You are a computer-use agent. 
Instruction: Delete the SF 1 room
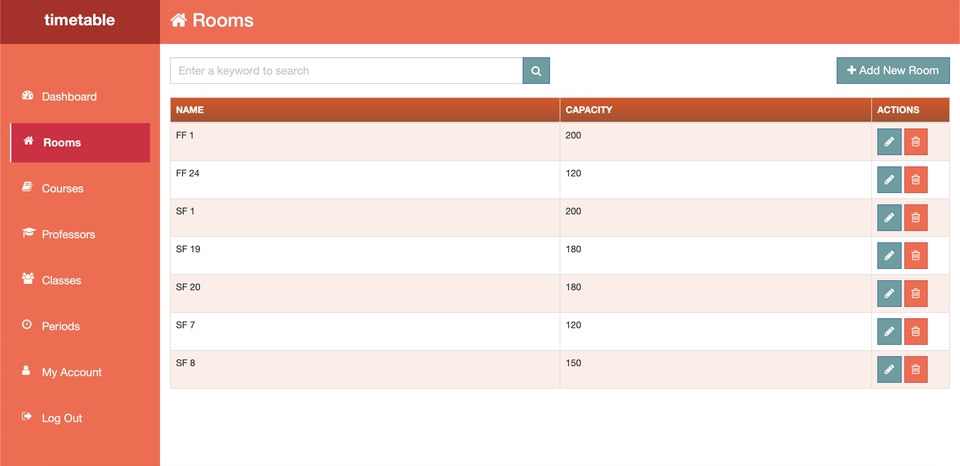pos(915,217)
